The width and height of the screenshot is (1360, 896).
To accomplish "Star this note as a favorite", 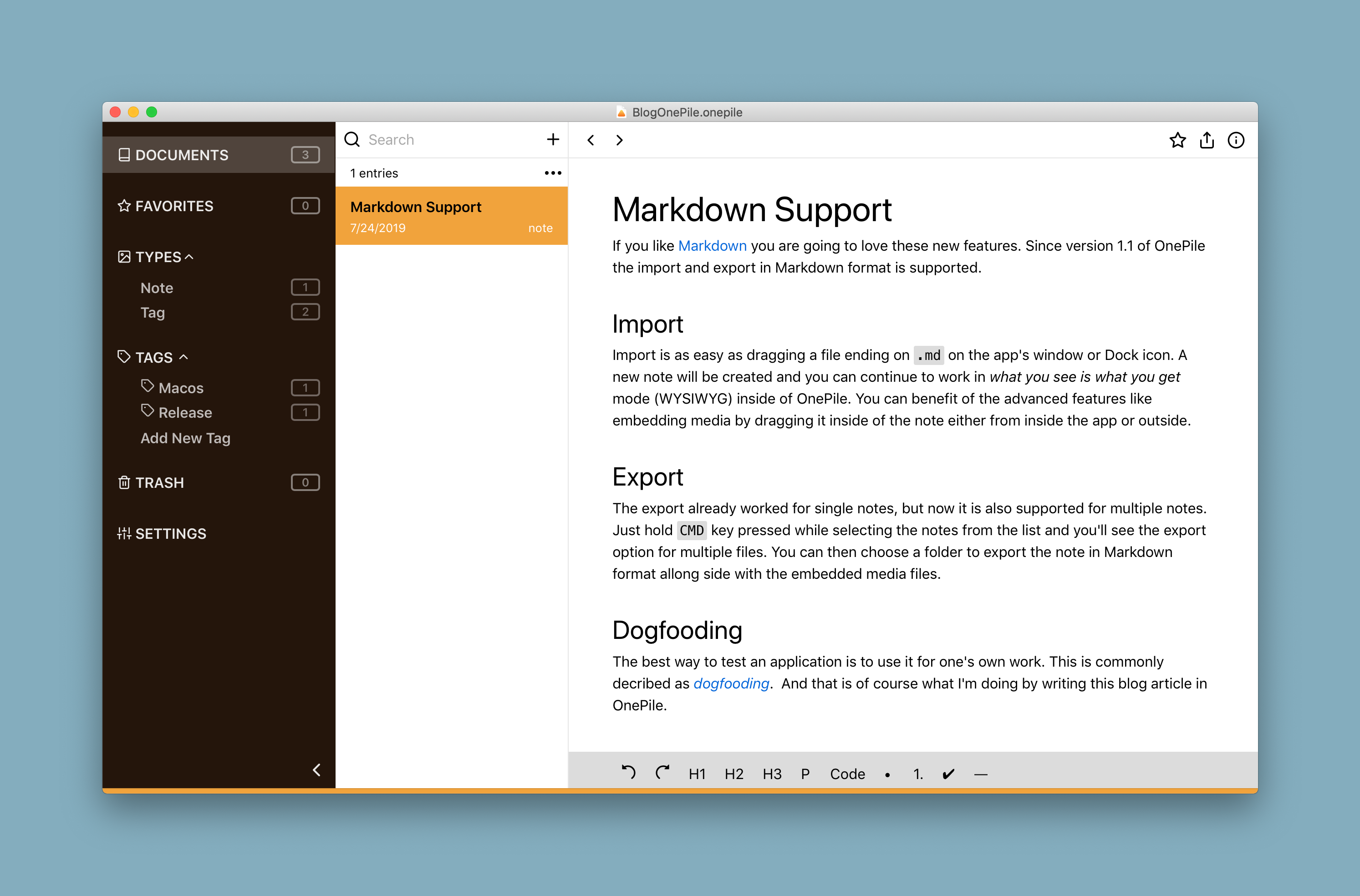I will pyautogui.click(x=1177, y=140).
